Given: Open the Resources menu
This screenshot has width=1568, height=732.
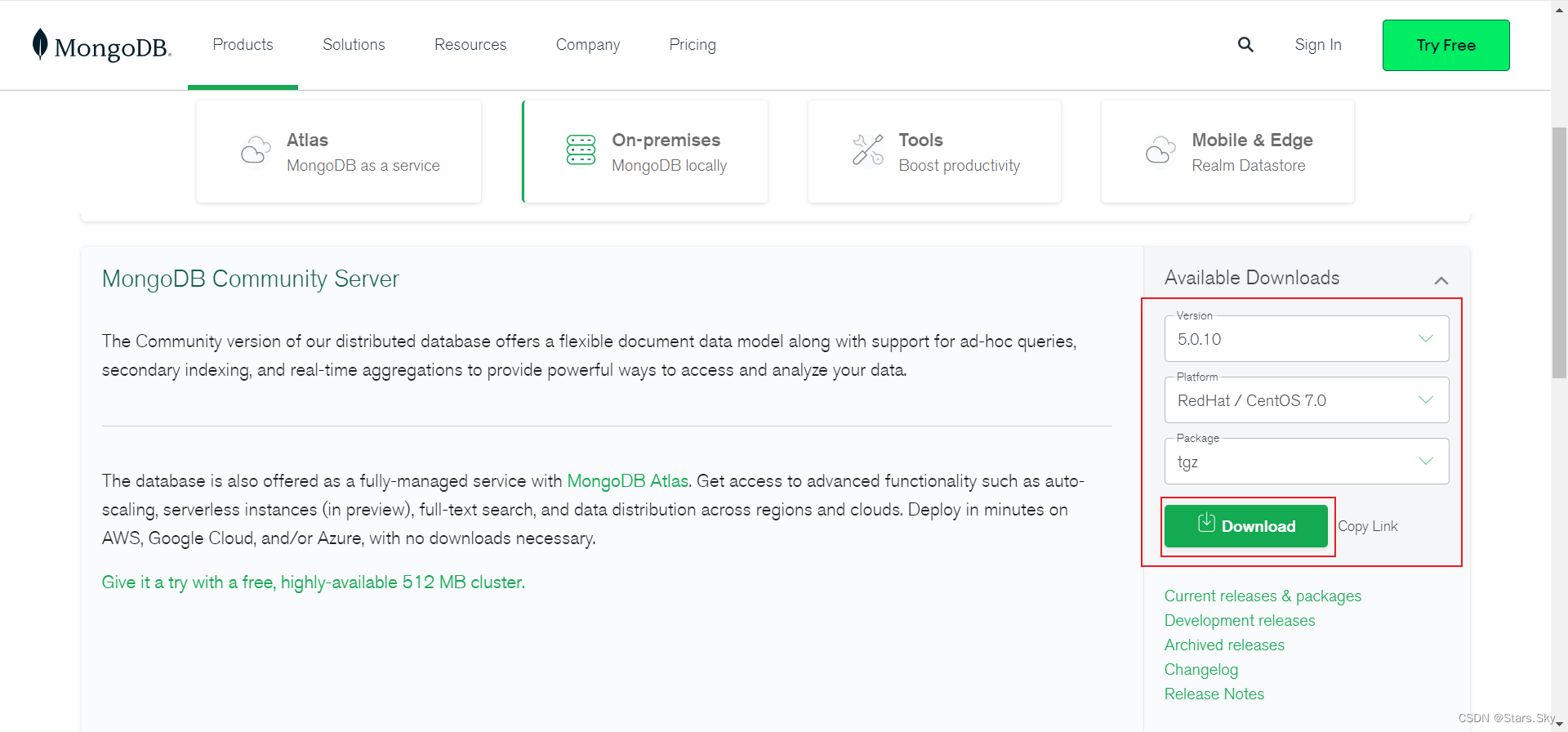Looking at the screenshot, I should point(470,45).
